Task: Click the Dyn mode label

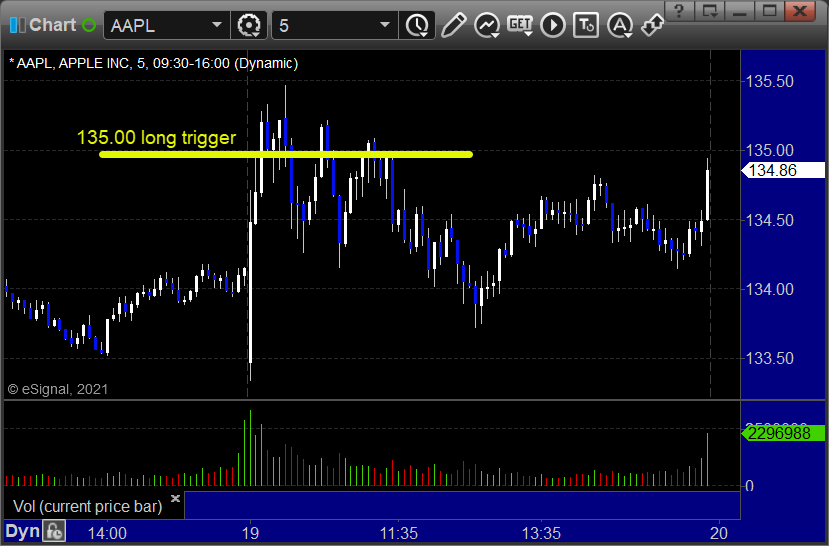Action: [22, 531]
